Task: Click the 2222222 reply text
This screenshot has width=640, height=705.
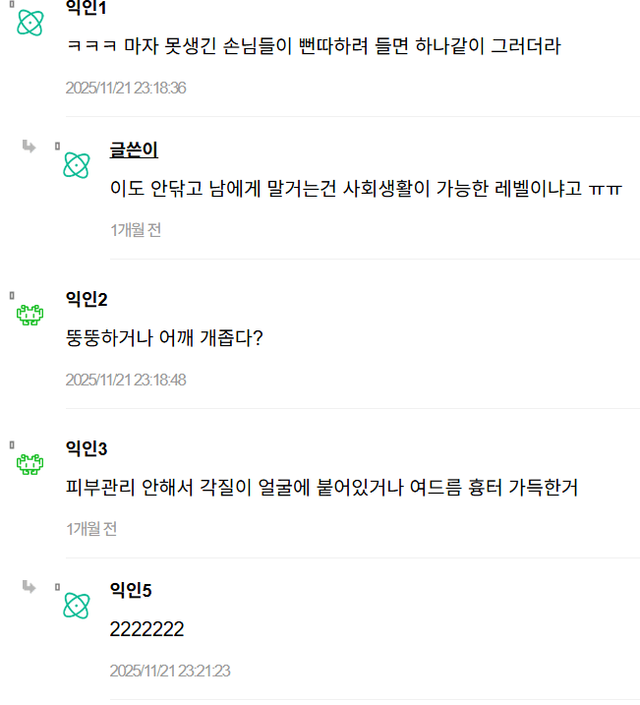Action: [147, 630]
